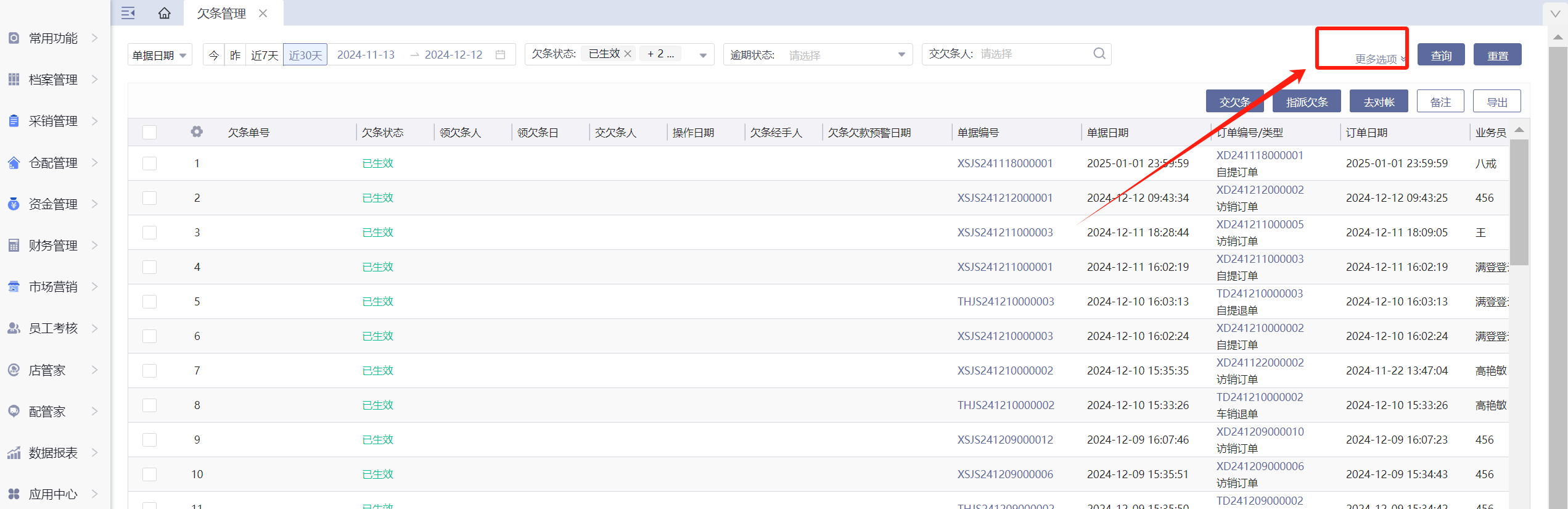Open document link XSJS241118000001
The image size is (1568, 509).
(x=1004, y=163)
